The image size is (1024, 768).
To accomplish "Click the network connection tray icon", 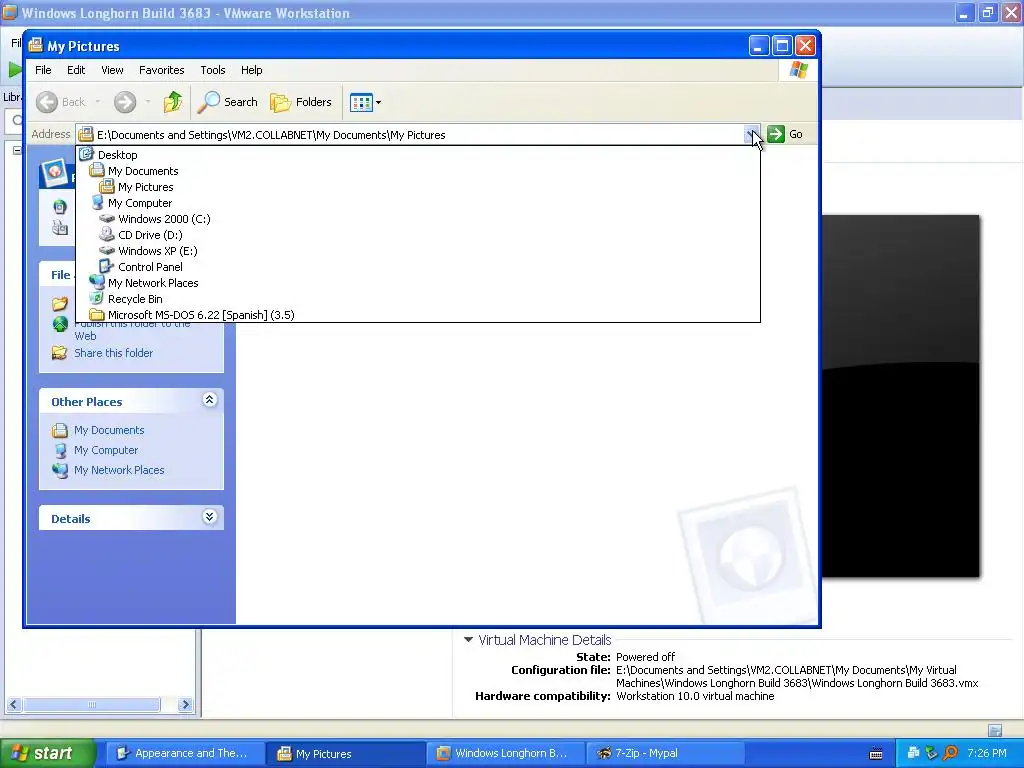I will (x=913, y=753).
